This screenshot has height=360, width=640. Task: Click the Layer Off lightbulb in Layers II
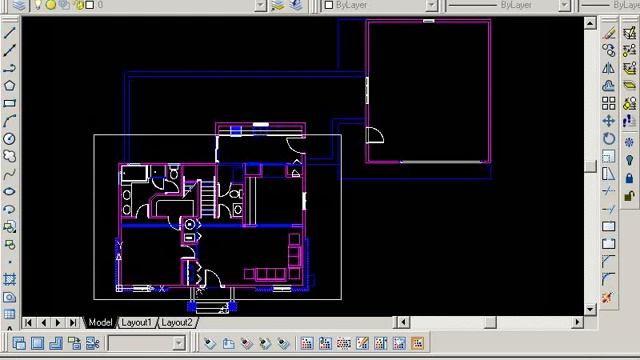pos(630,160)
